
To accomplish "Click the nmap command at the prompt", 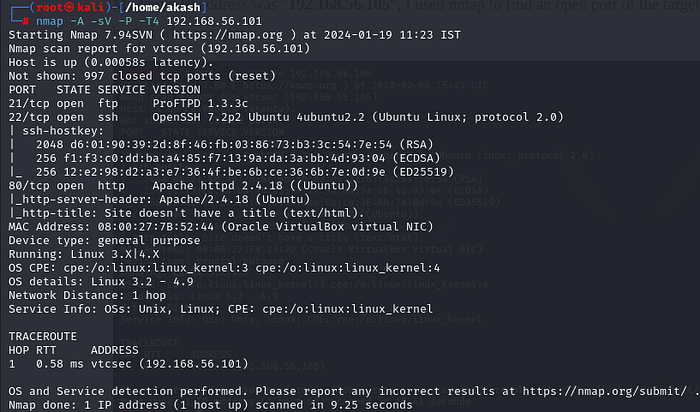I will pyautogui.click(x=46, y=20).
